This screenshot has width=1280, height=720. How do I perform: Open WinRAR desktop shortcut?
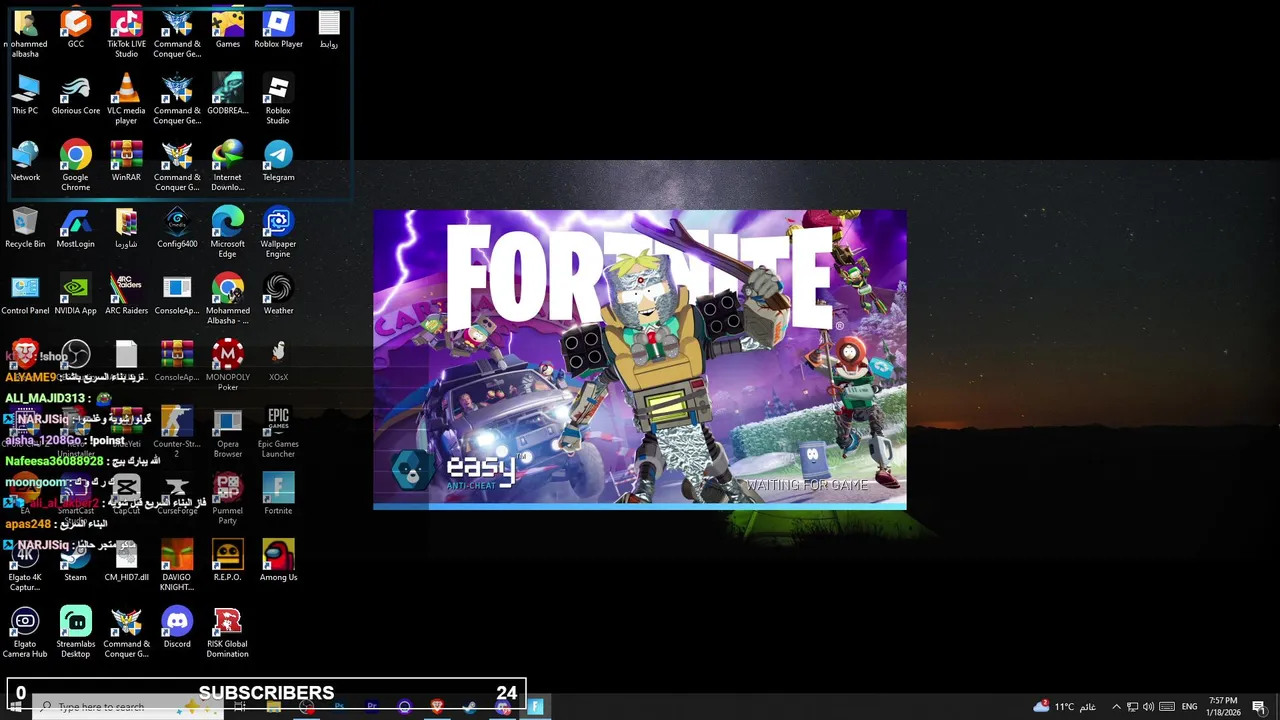tap(126, 162)
